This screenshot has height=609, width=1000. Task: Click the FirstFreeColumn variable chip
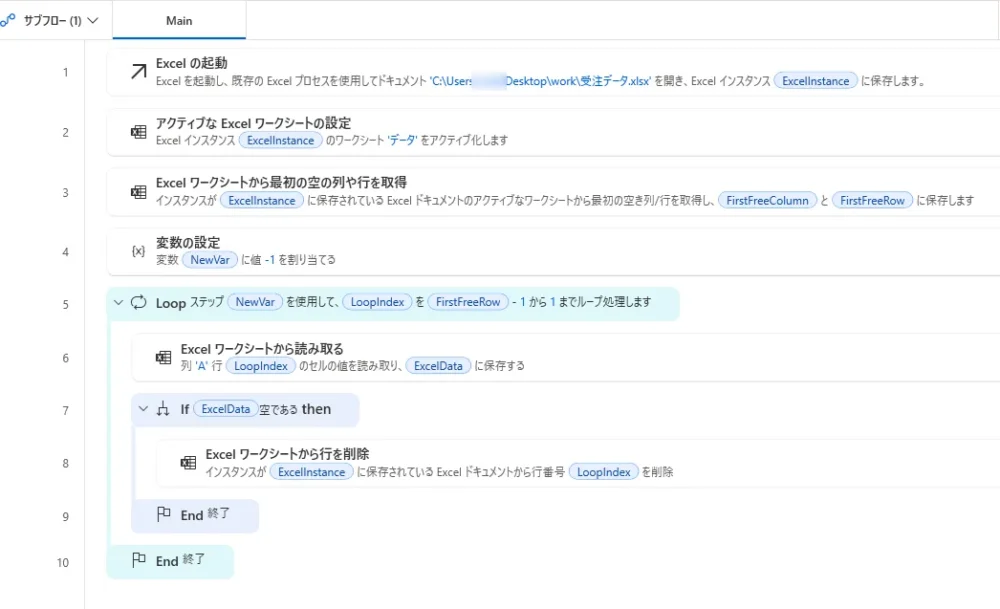pos(767,201)
